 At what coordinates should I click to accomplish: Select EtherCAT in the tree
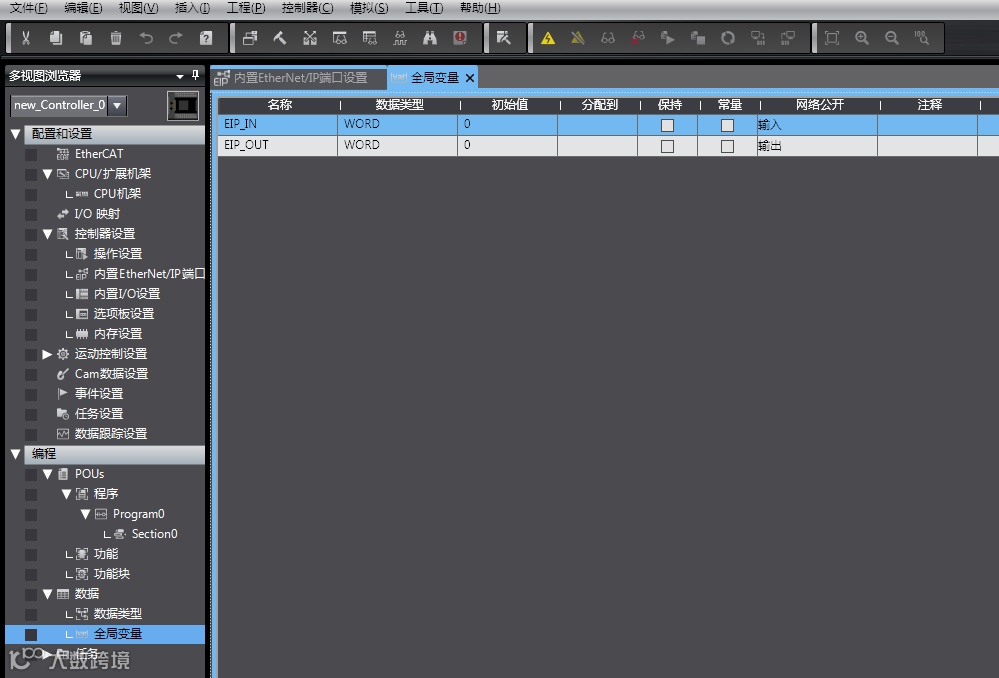pos(99,154)
